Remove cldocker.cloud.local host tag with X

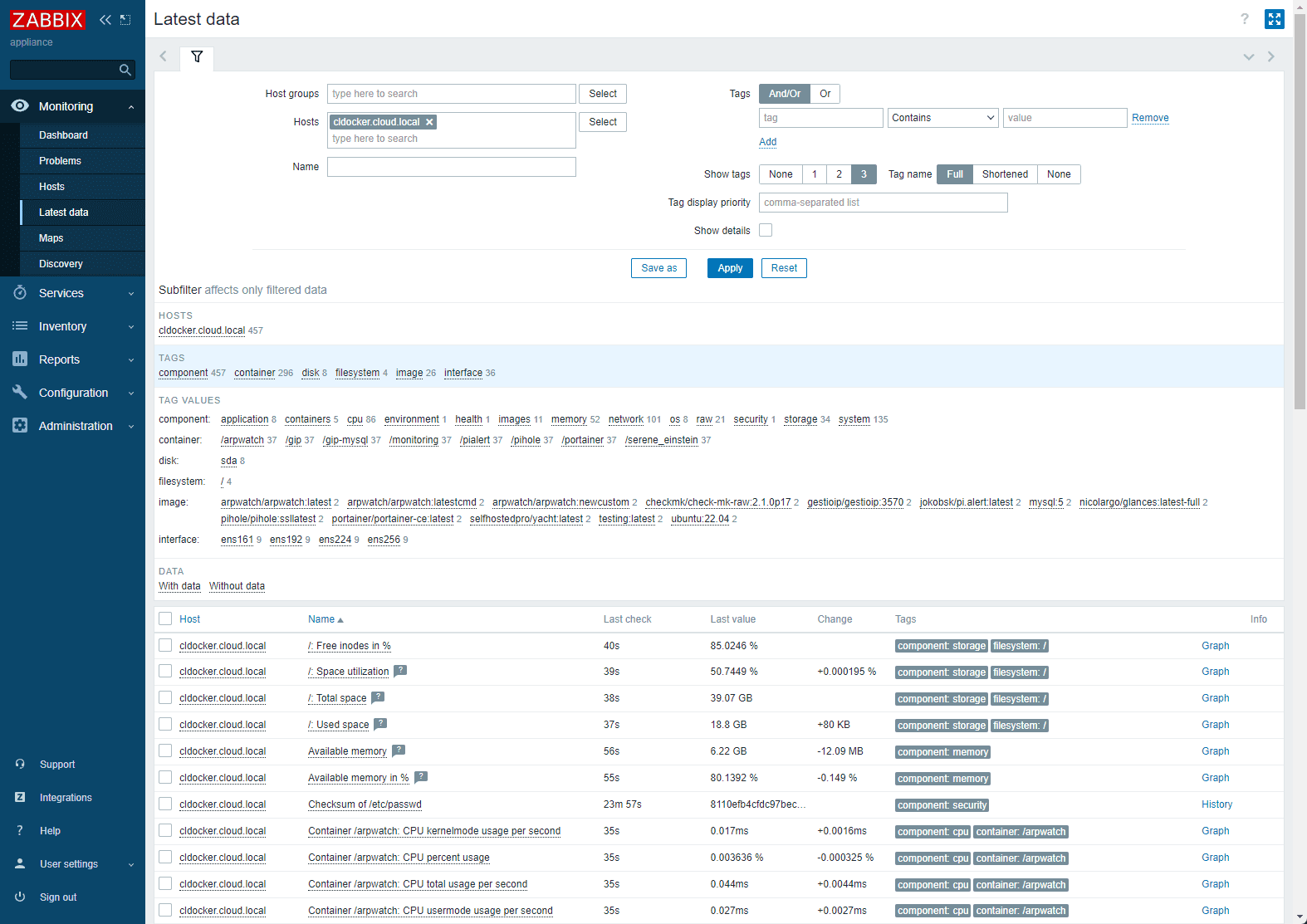429,122
